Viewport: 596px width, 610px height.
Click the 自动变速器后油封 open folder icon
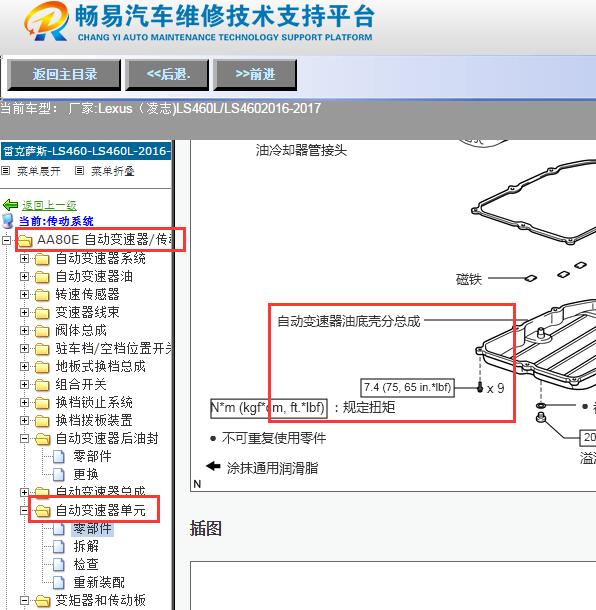point(42,439)
